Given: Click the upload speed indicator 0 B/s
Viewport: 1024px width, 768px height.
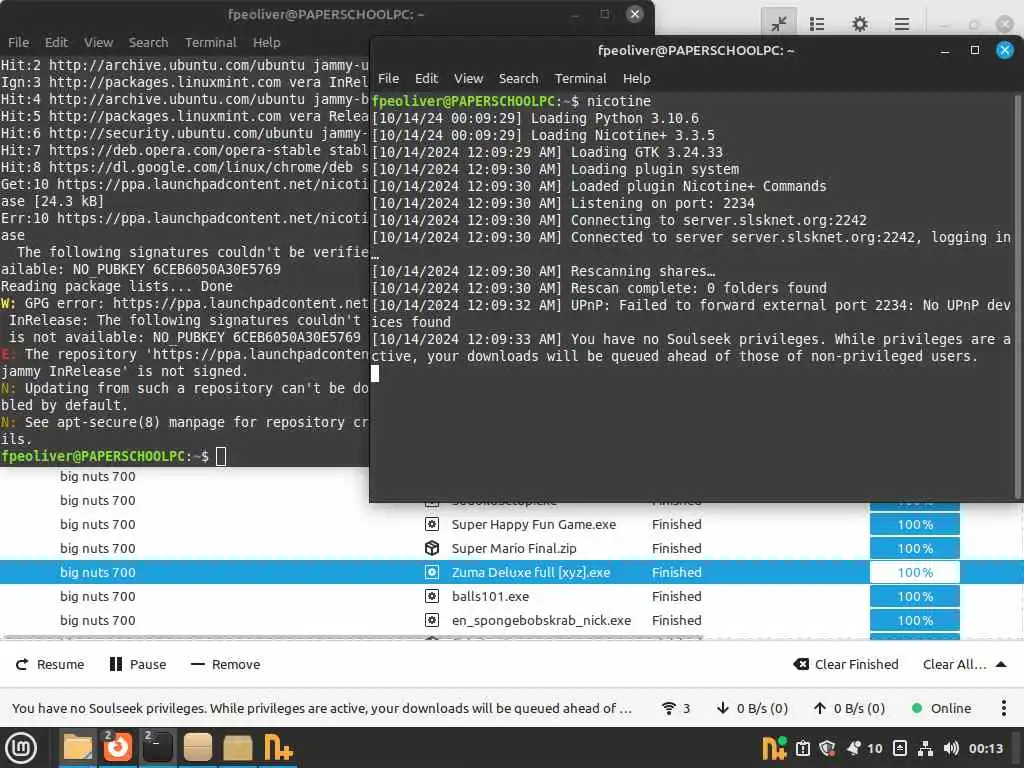Looking at the screenshot, I should (x=849, y=708).
